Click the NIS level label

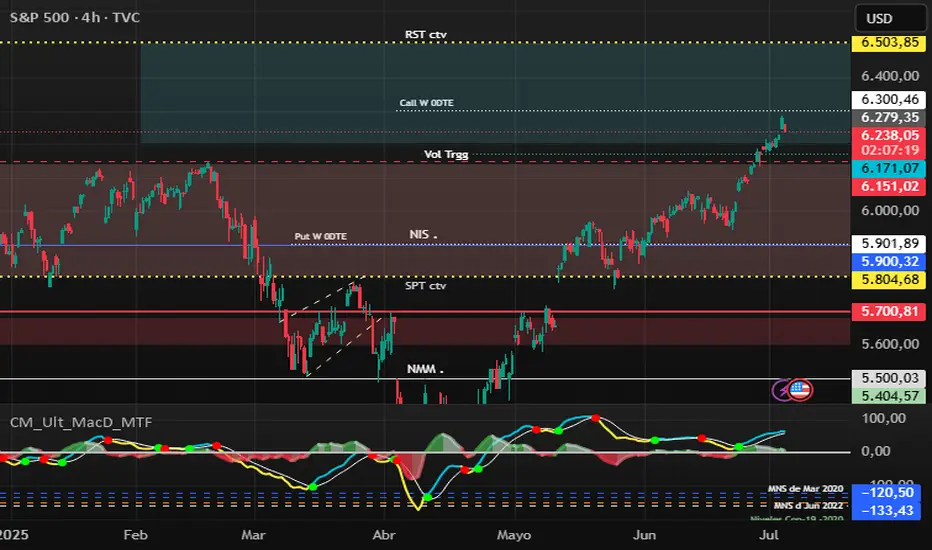(423, 234)
